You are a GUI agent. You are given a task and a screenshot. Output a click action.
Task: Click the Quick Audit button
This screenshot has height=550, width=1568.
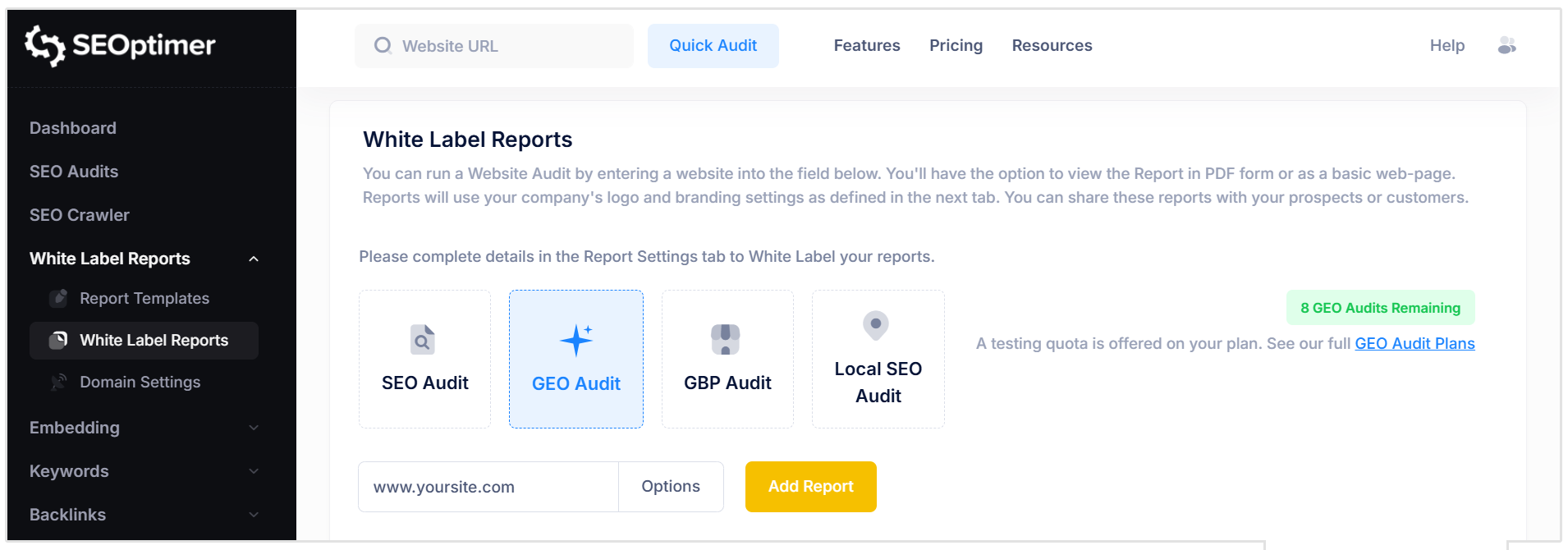[713, 45]
